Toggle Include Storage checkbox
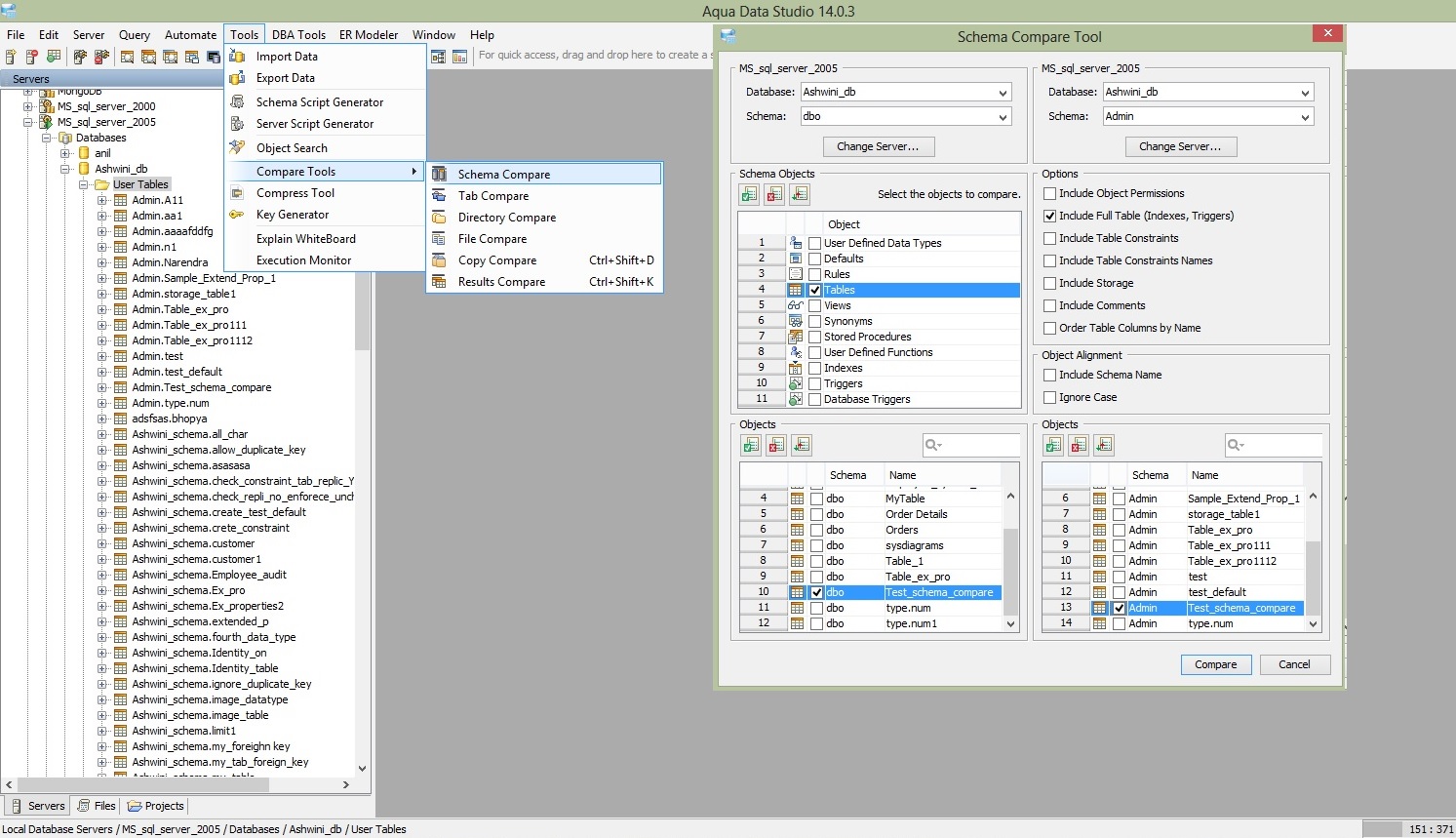Image resolution: width=1456 pixels, height=838 pixels. 1050,283
